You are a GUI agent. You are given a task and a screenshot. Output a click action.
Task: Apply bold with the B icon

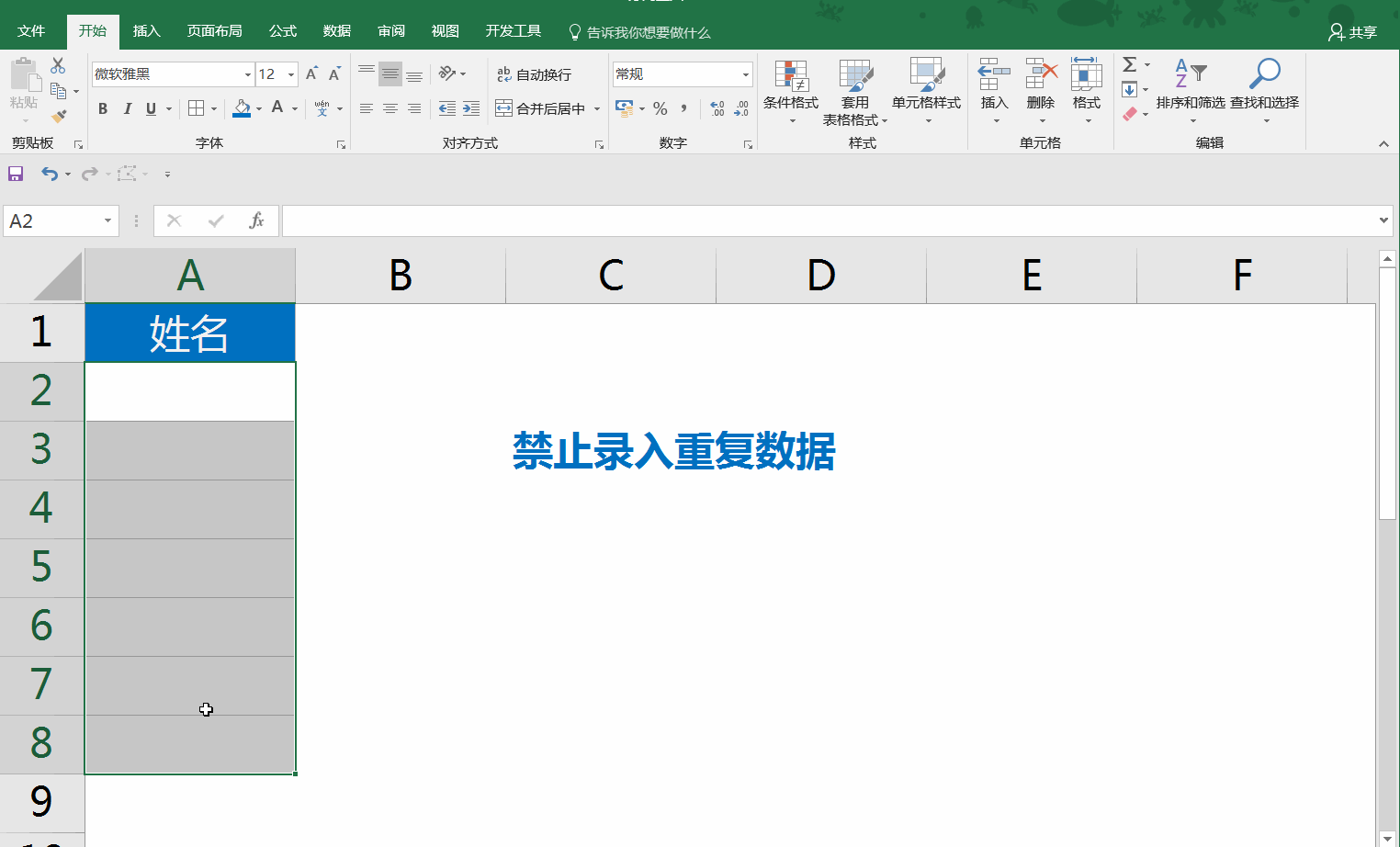102,107
